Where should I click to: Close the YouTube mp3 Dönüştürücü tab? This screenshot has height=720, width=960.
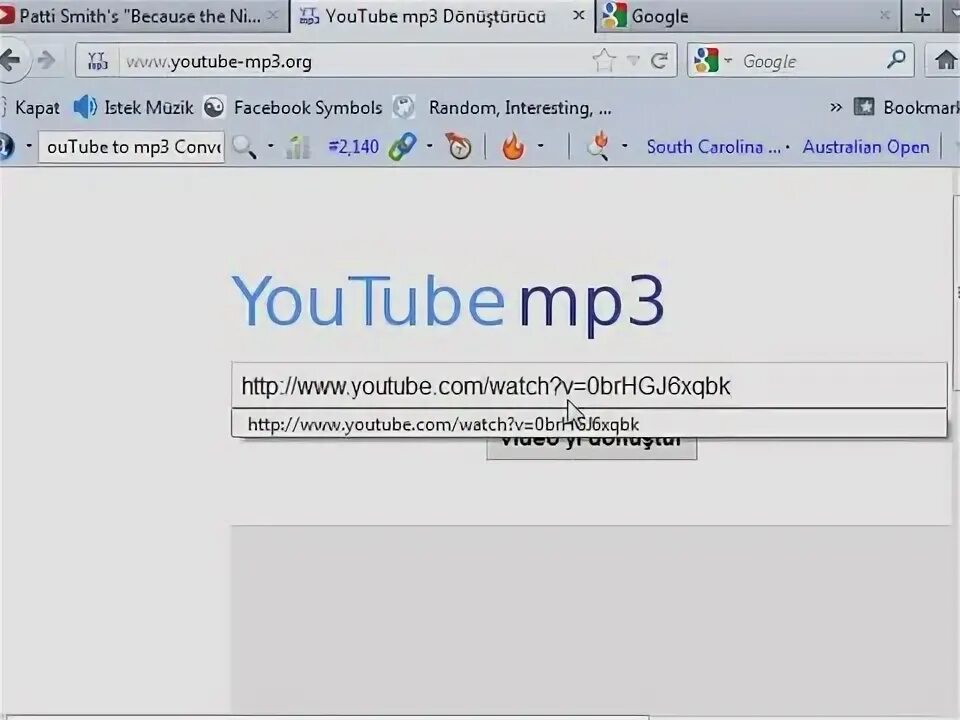(x=578, y=15)
